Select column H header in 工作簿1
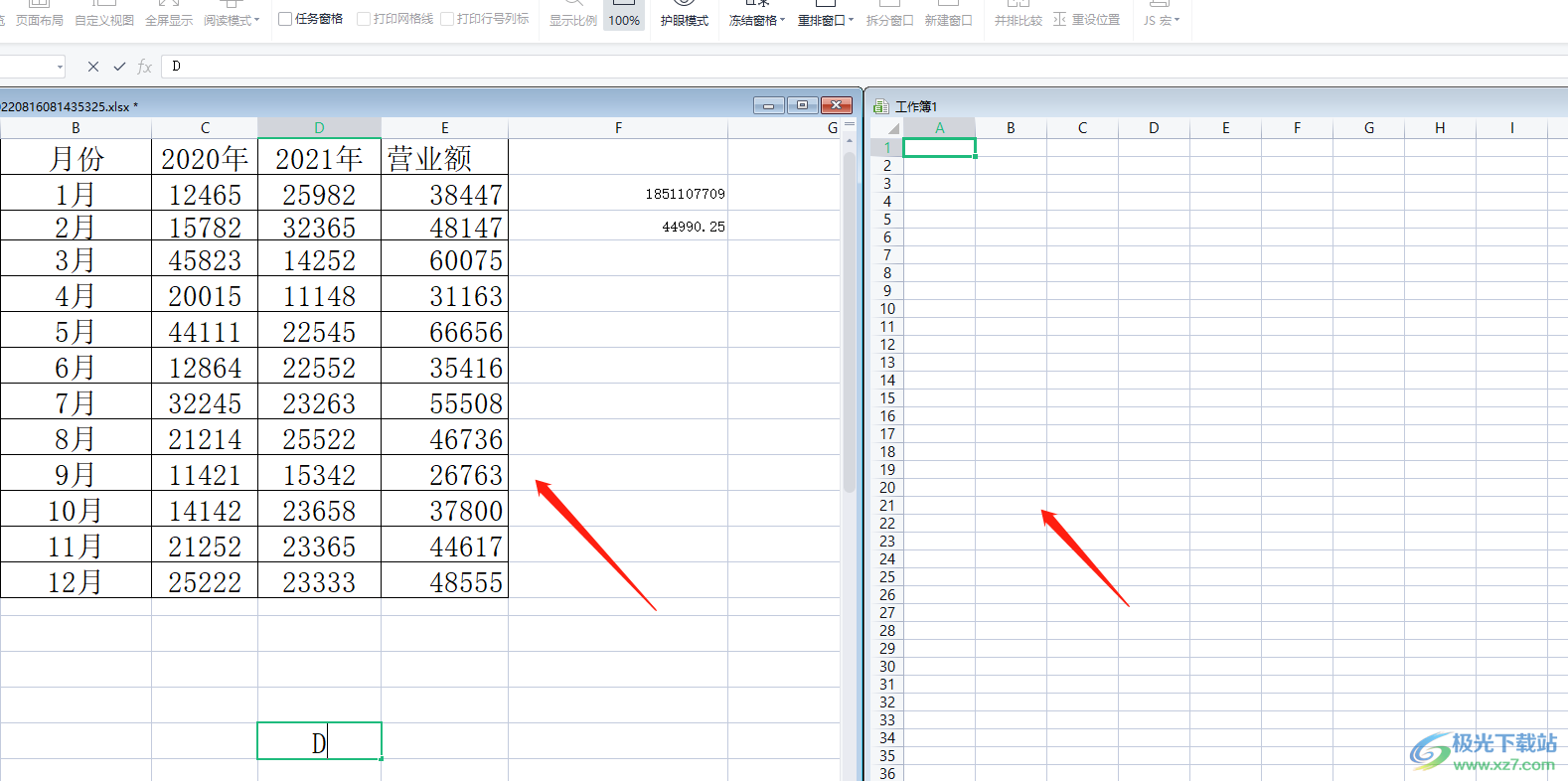The width and height of the screenshot is (1568, 781). click(1440, 128)
